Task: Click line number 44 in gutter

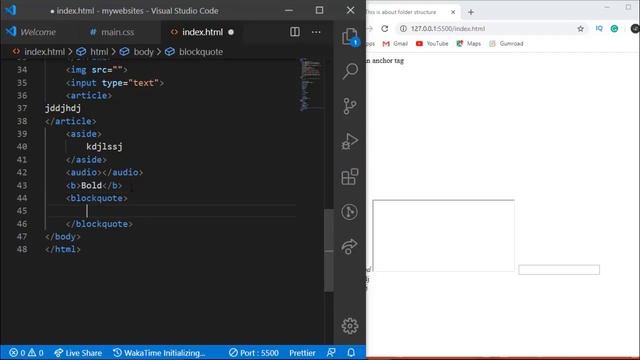Action: coord(22,198)
